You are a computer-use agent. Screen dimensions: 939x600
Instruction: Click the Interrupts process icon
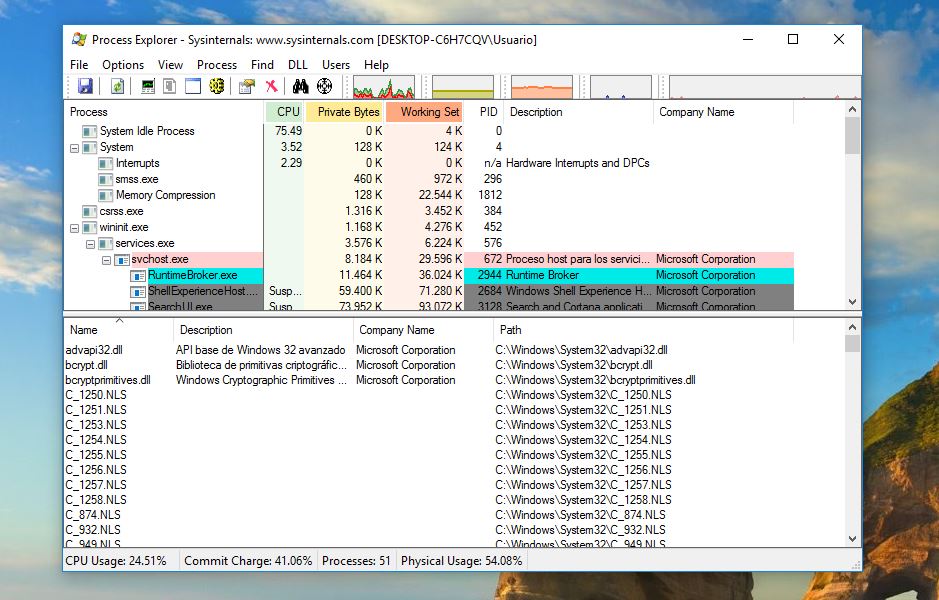[105, 163]
